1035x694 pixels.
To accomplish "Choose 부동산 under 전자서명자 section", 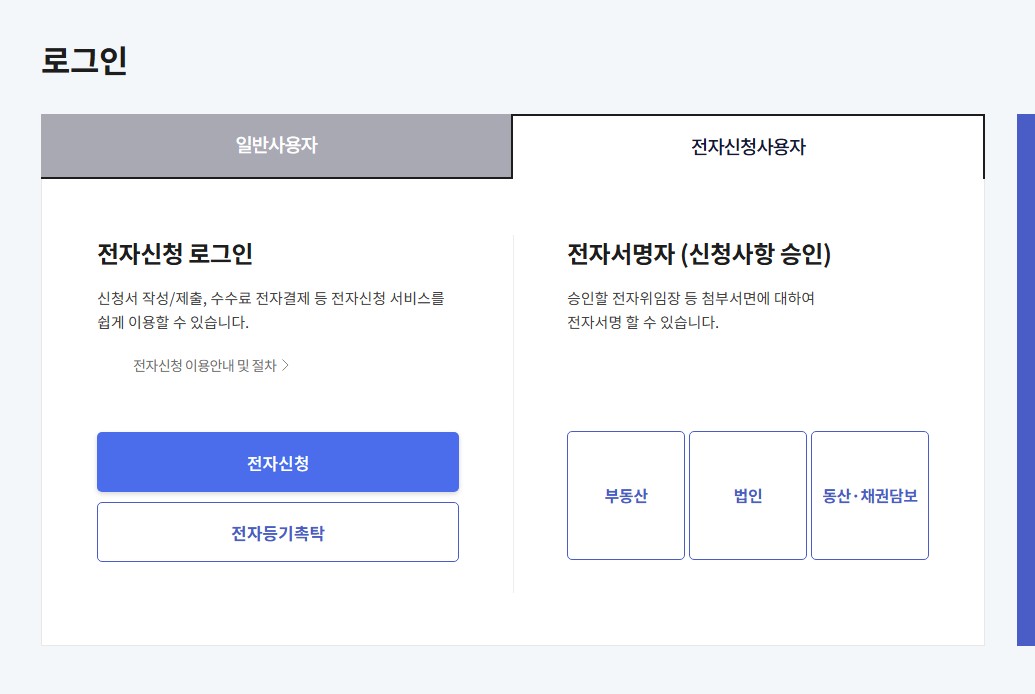I will click(x=625, y=494).
